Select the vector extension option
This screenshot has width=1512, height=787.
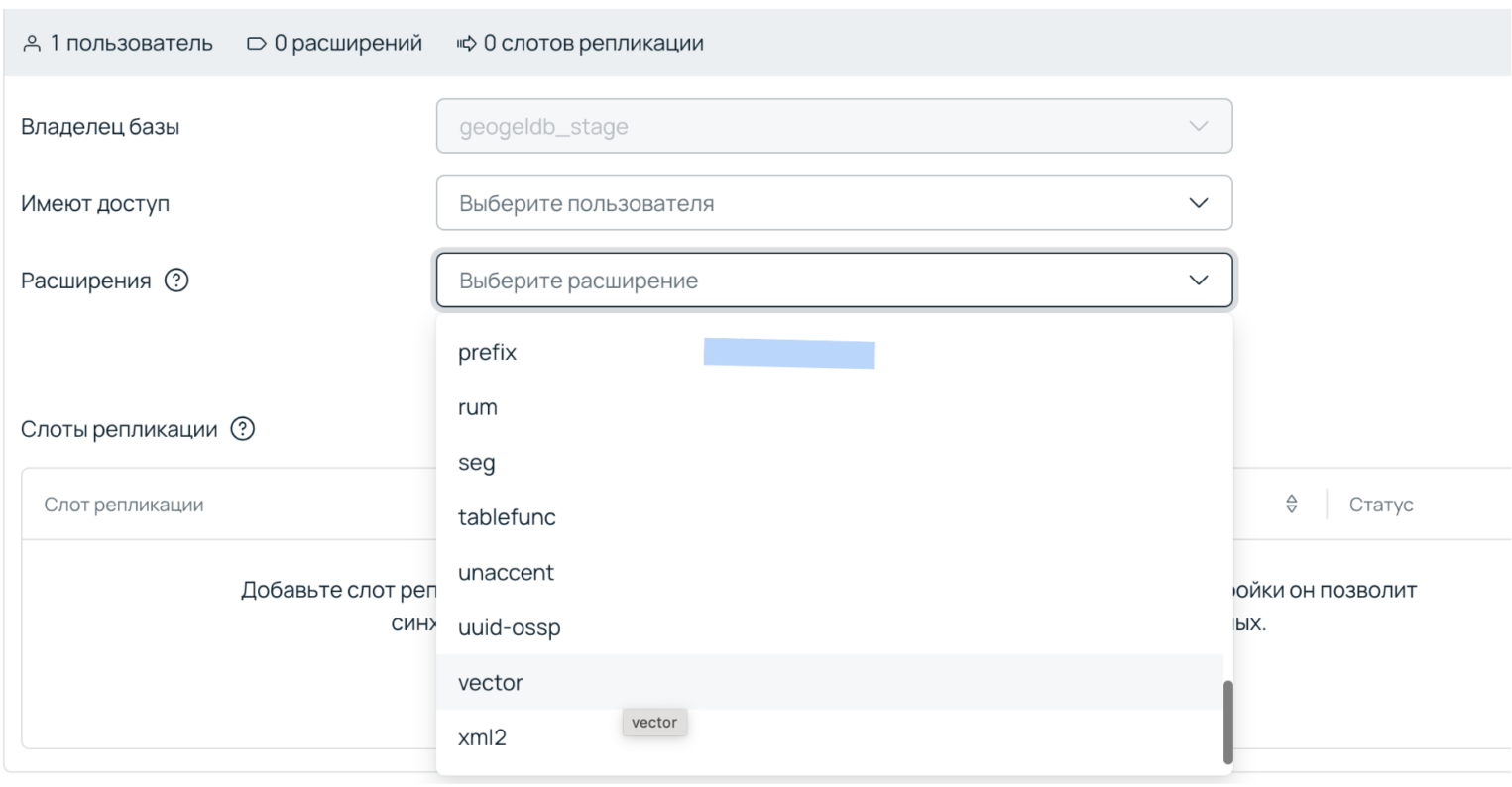[830, 682]
